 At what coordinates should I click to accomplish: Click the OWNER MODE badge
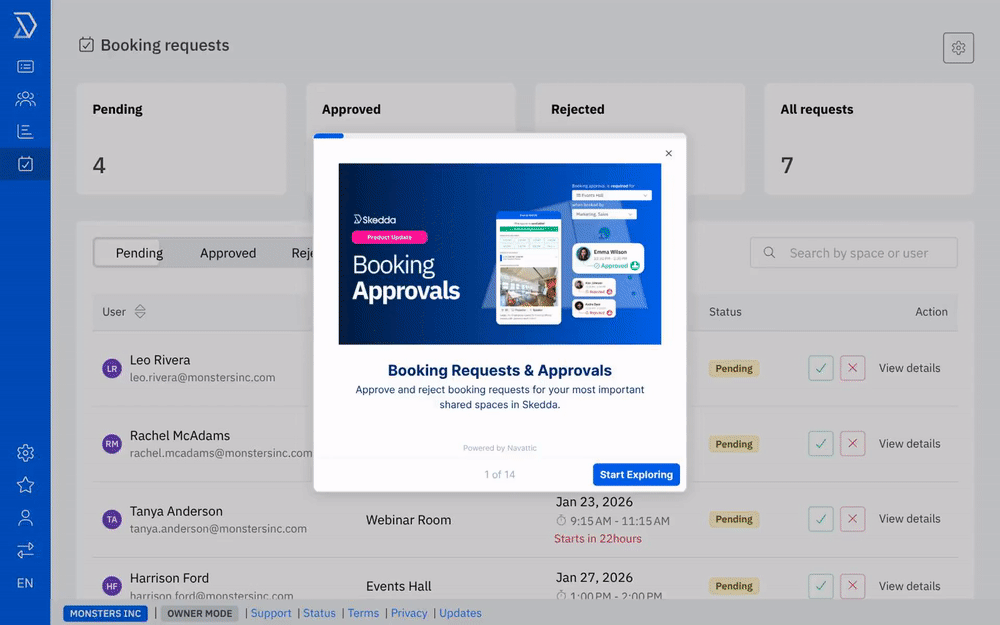pos(200,614)
